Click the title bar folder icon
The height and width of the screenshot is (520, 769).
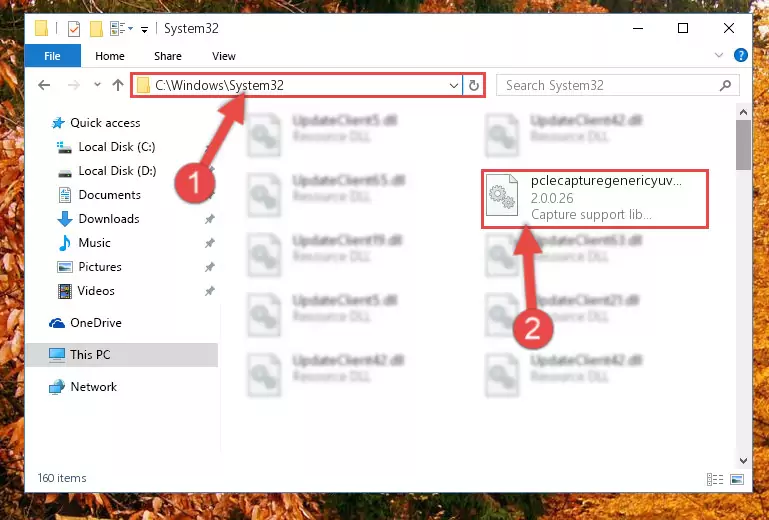[x=42, y=28]
